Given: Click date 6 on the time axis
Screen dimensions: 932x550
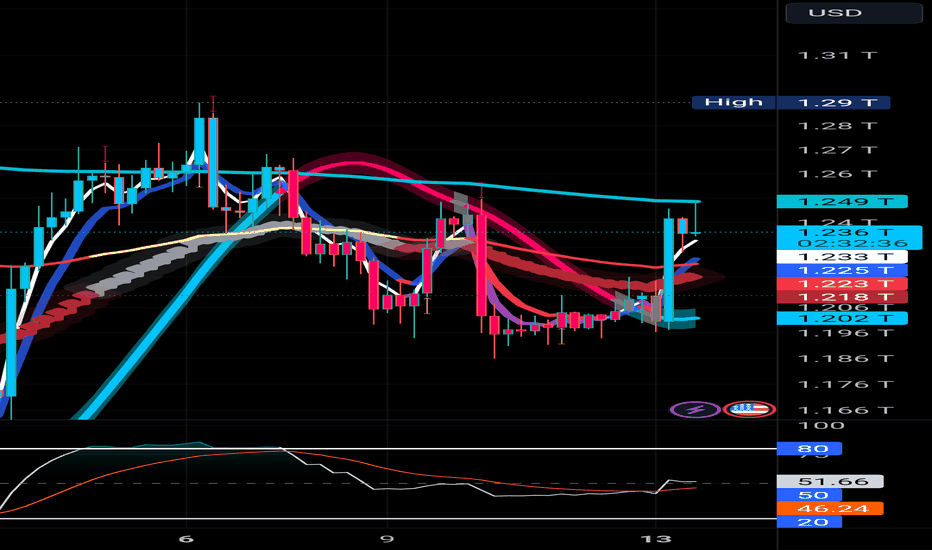Looking at the screenshot, I should click(x=186, y=539).
